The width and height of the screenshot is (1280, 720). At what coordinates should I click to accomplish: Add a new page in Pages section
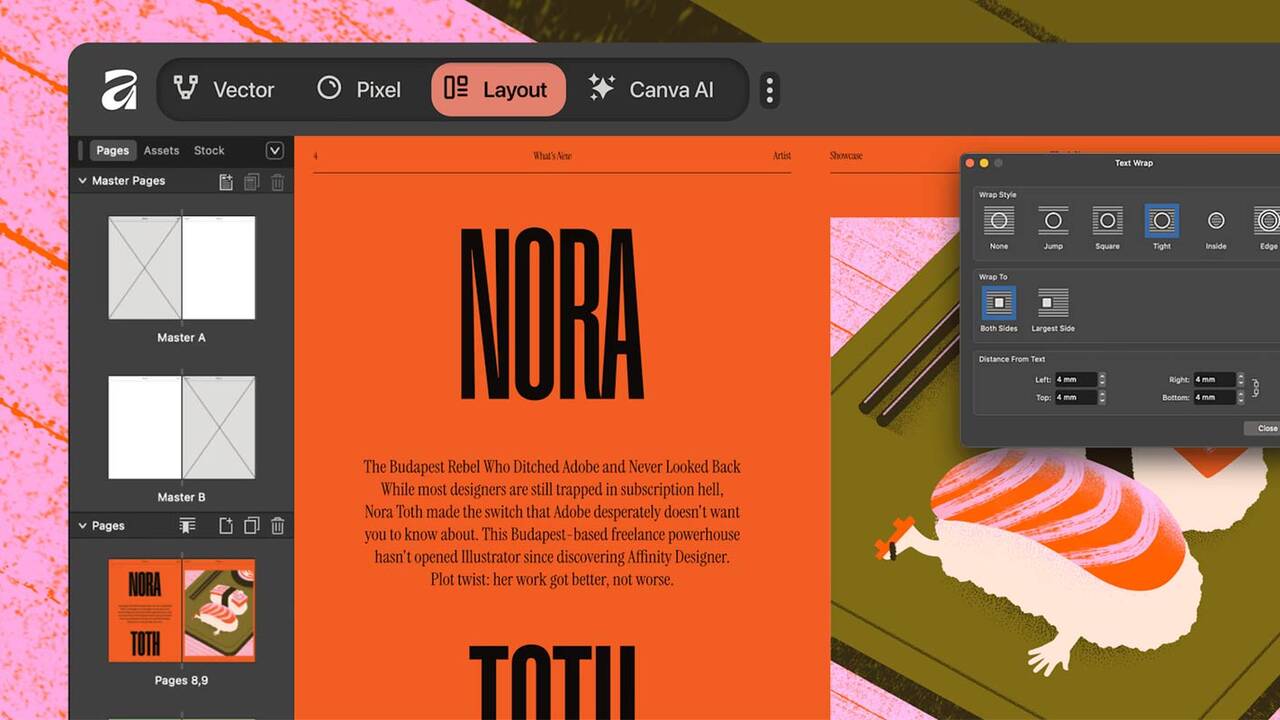click(x=226, y=525)
